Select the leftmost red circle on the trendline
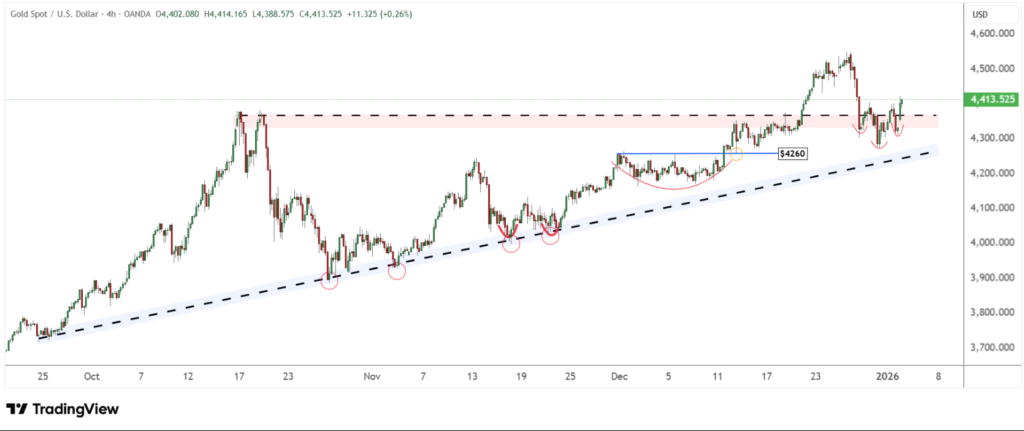This screenshot has width=1024, height=431. (x=329, y=281)
